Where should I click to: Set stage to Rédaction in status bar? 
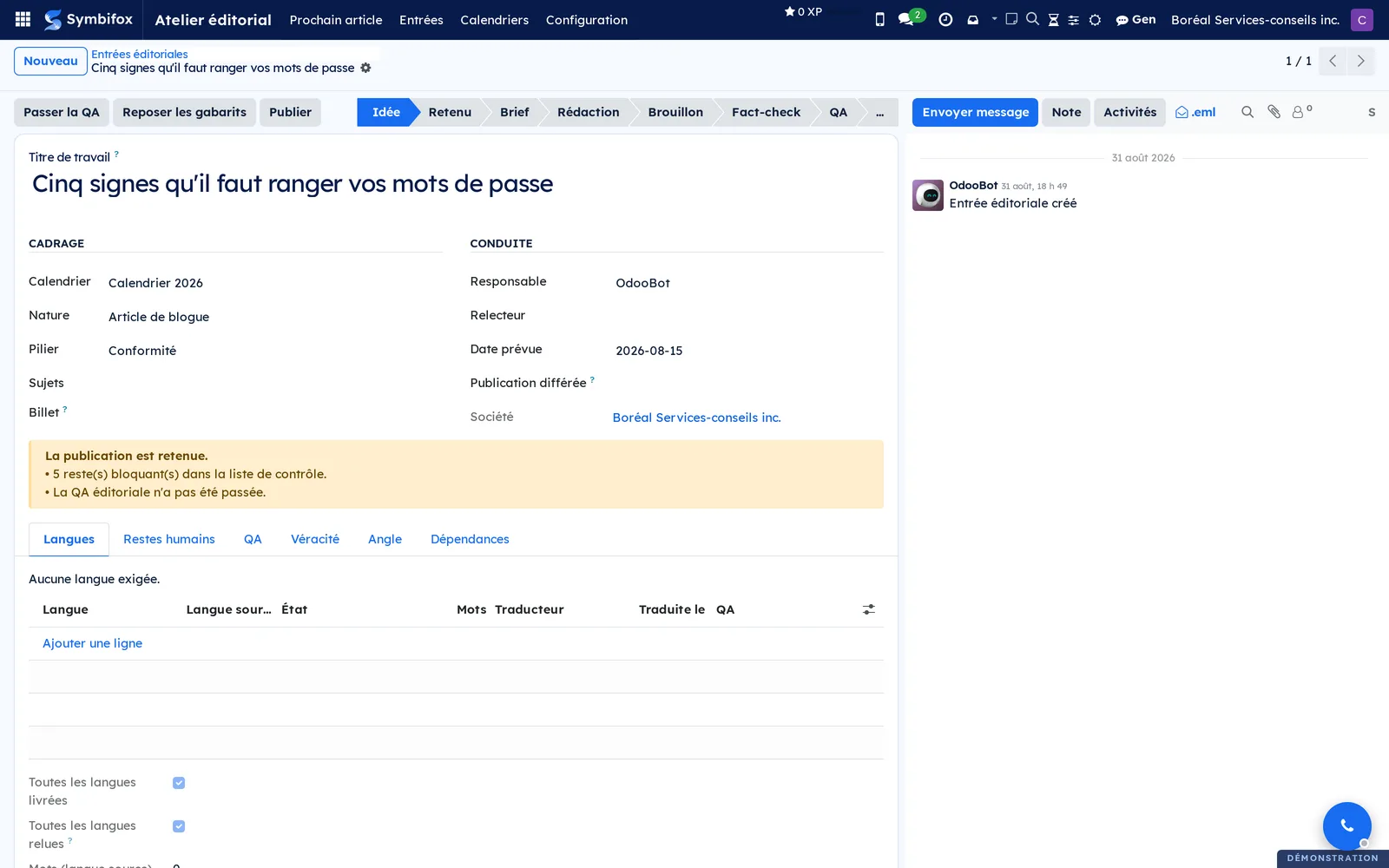588,112
